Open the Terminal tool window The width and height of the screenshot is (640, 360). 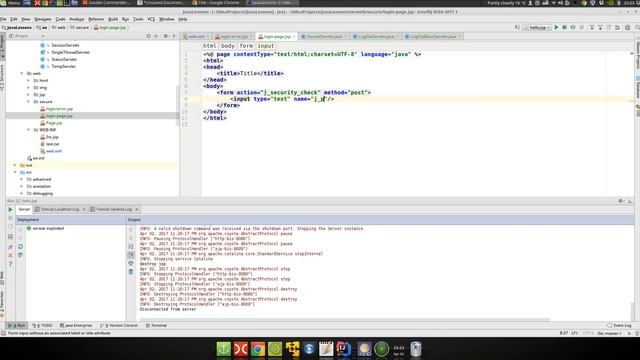pyautogui.click(x=156, y=325)
